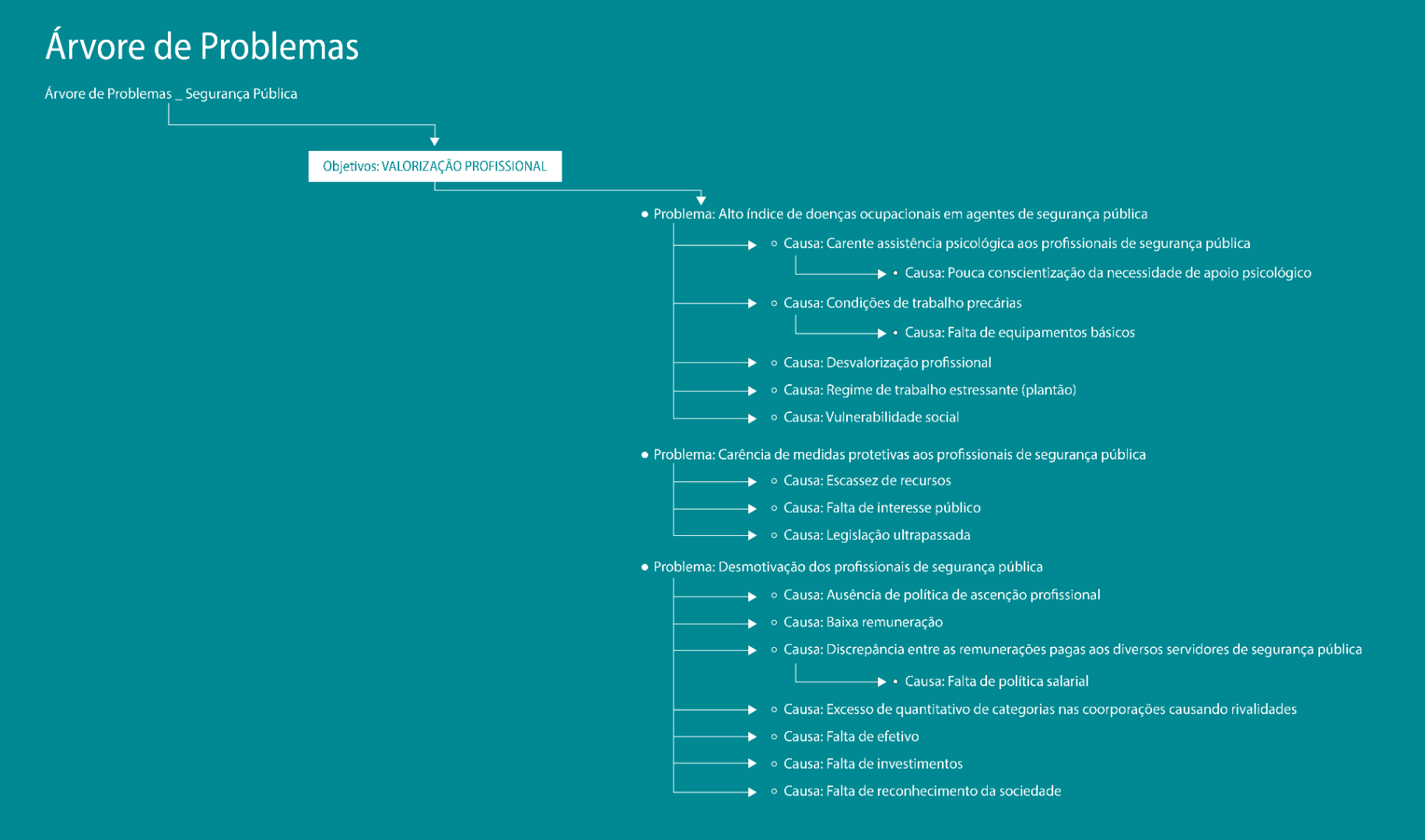Screen dimensions: 1425x840
Task: Click the 'Árvore de Problemas' main title
Action: (201, 46)
